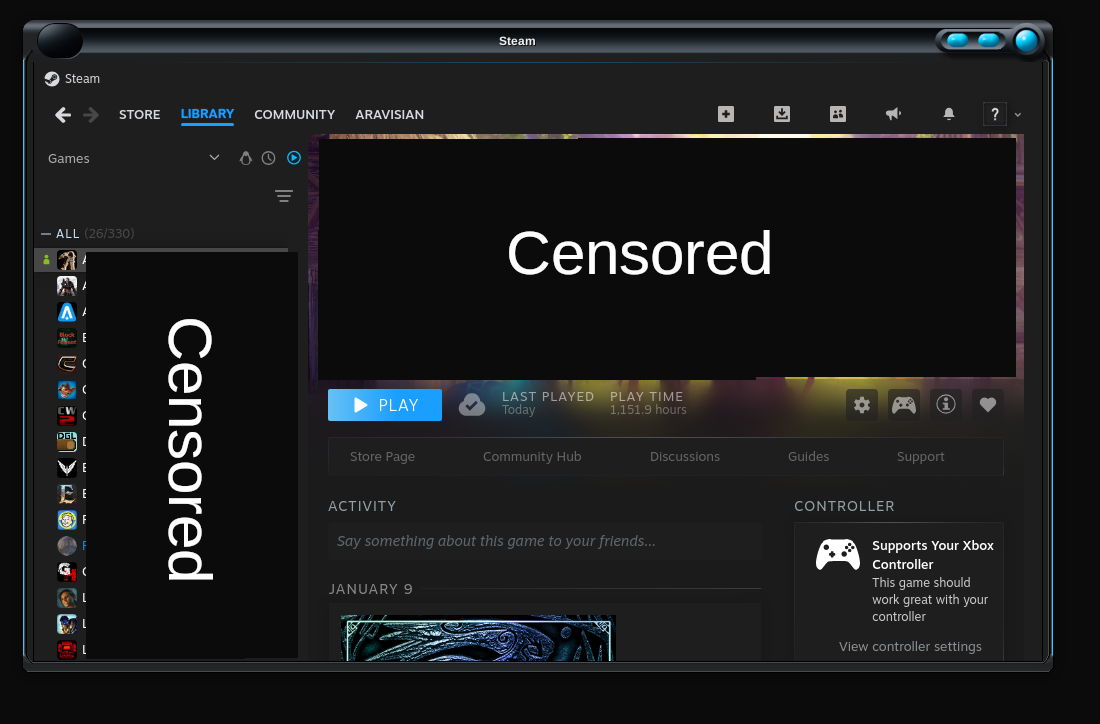Open the downloads icon in top bar

click(782, 114)
